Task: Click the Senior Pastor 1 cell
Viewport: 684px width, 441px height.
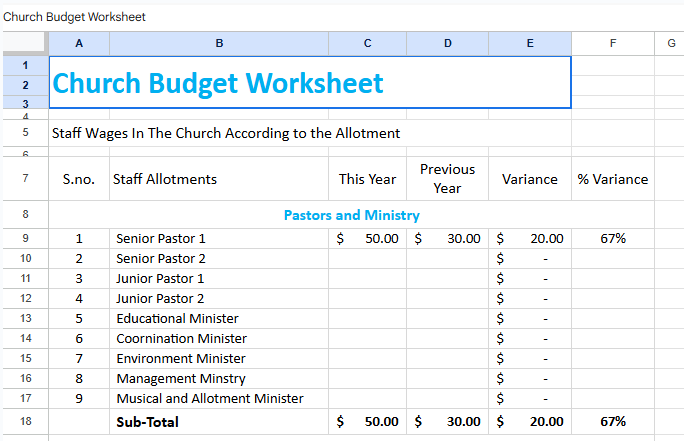Action: point(219,239)
